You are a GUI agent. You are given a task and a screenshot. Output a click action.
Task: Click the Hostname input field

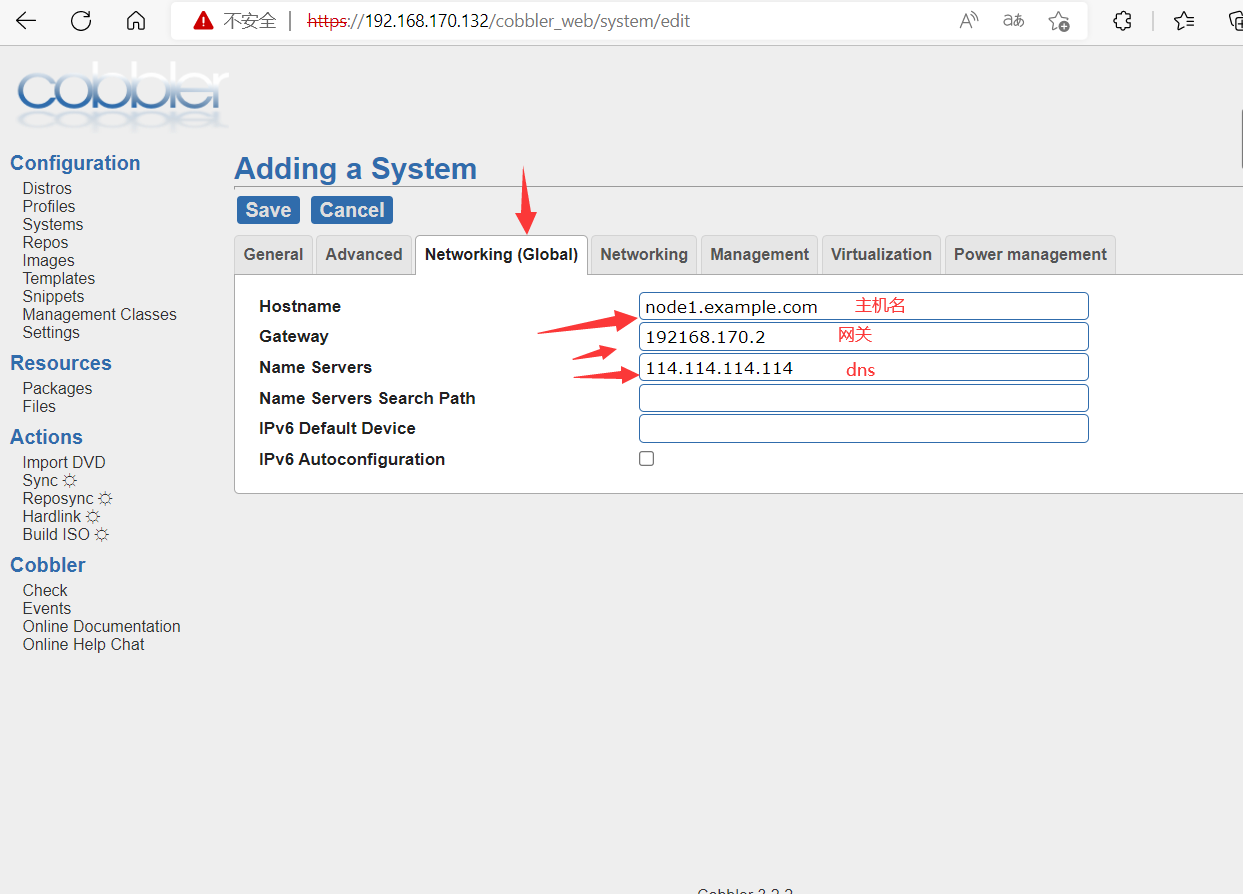[863, 306]
